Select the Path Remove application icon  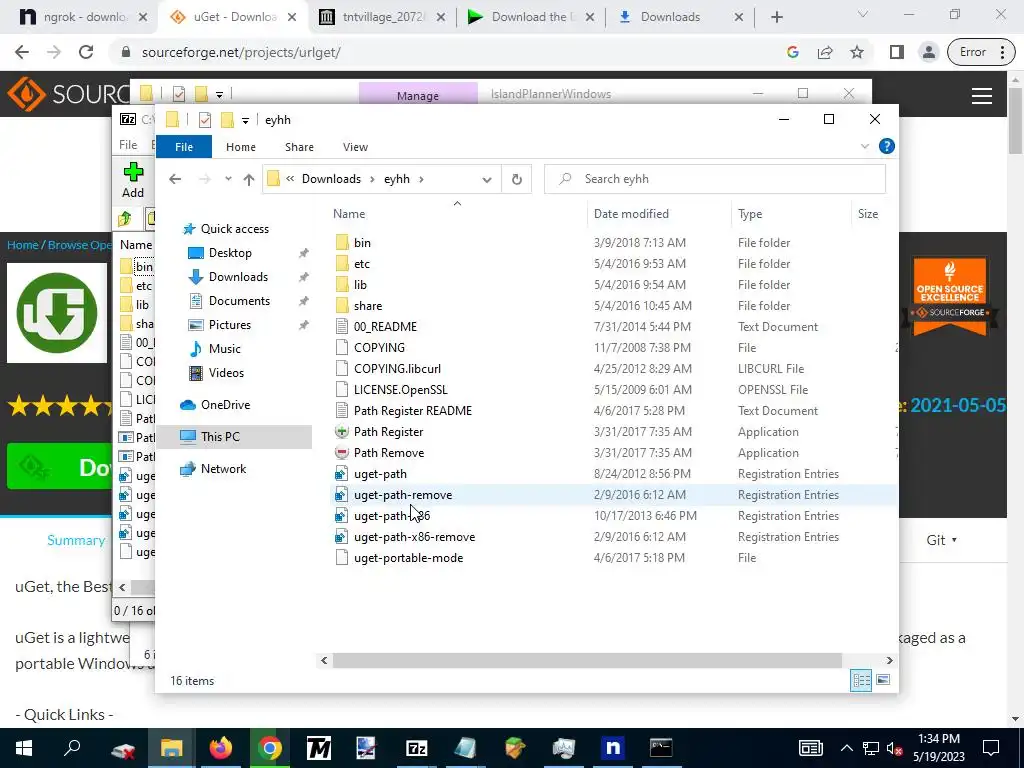pos(342,453)
